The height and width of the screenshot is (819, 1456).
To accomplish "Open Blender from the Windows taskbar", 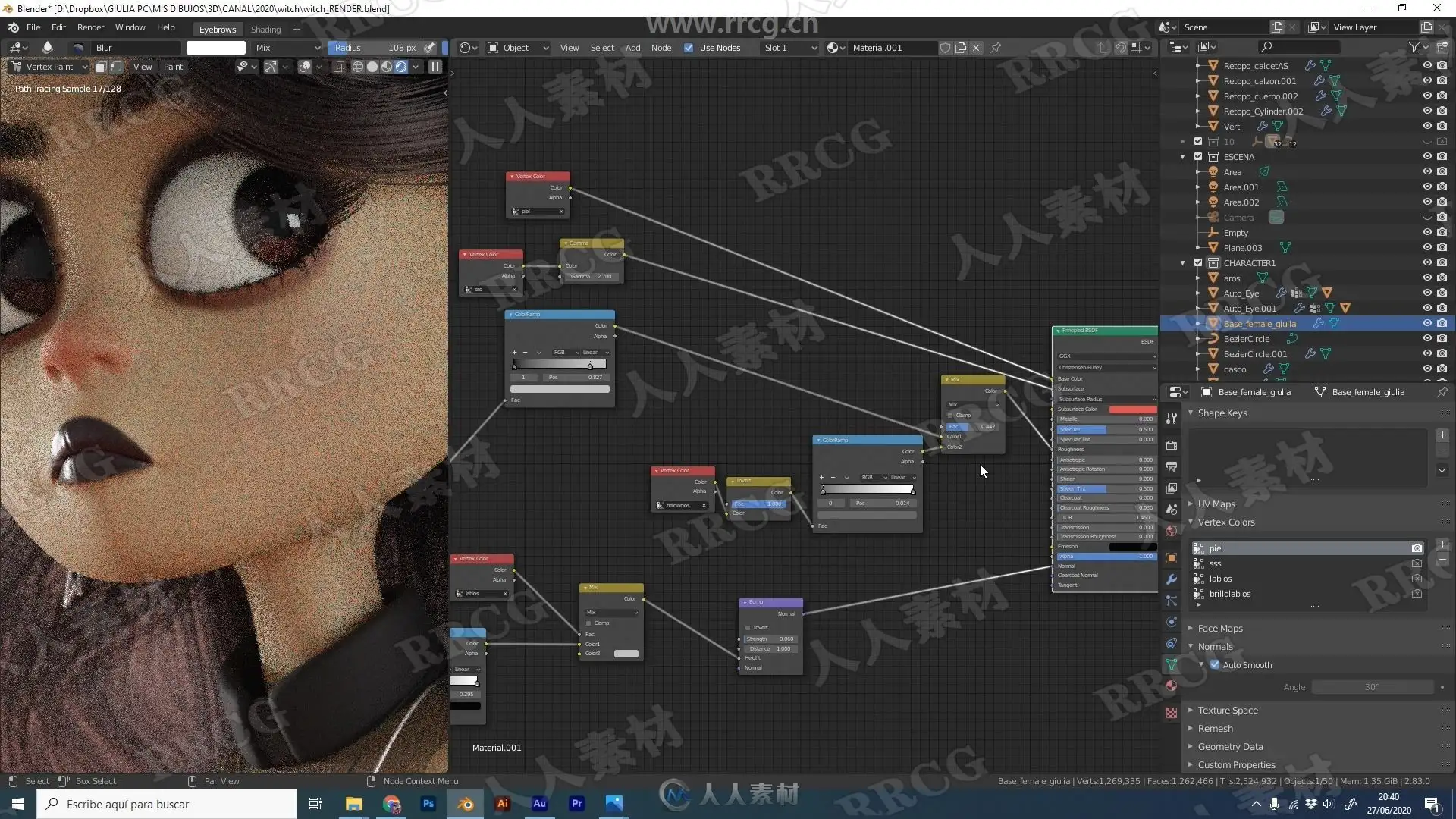I will pyautogui.click(x=466, y=804).
